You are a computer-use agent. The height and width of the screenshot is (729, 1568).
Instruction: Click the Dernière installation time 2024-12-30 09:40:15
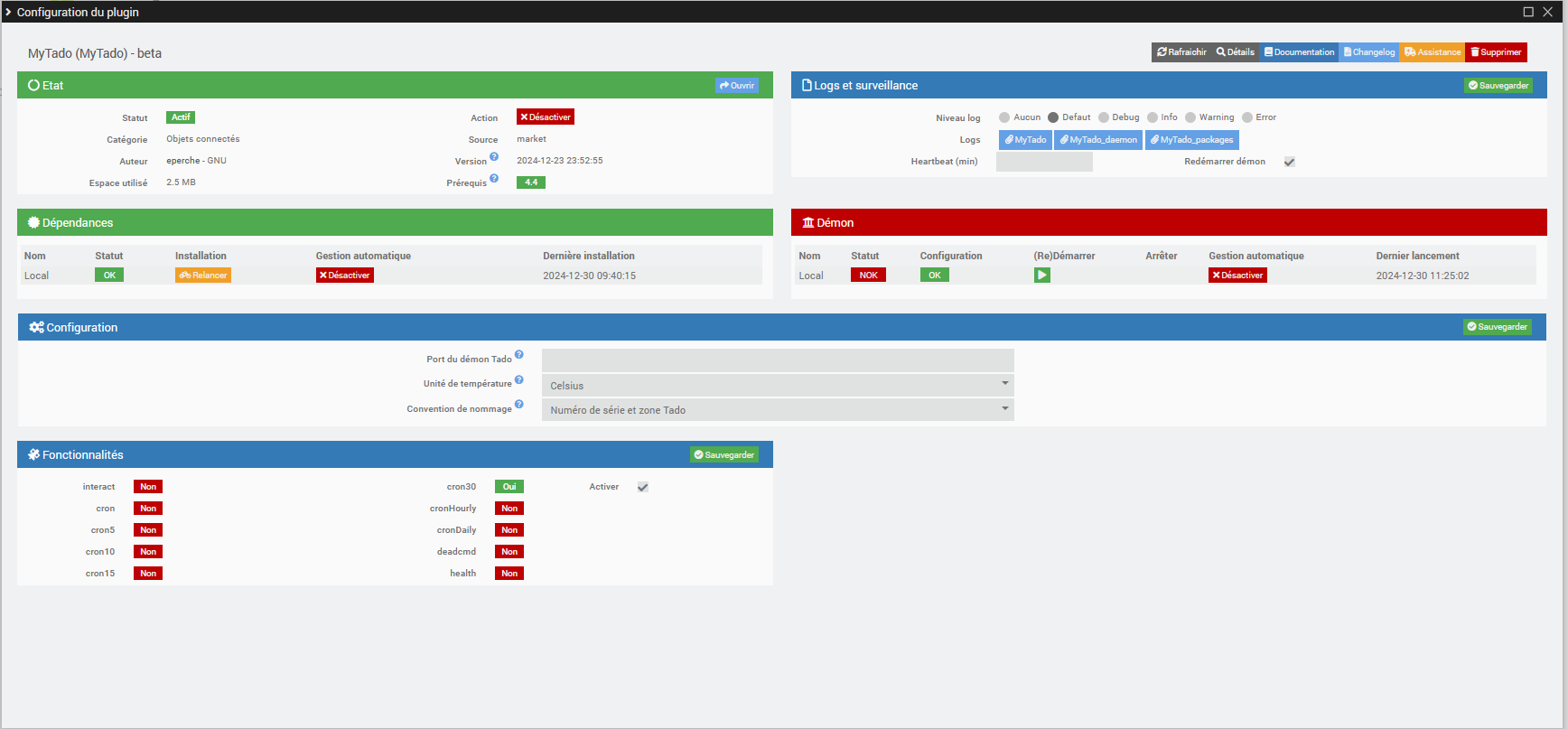click(589, 276)
